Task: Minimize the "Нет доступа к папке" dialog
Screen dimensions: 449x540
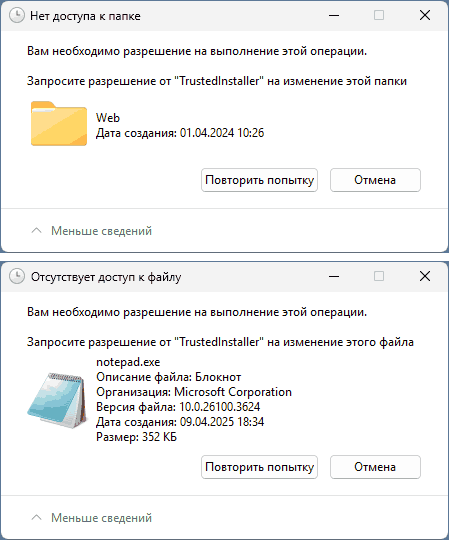Action: [x=334, y=15]
